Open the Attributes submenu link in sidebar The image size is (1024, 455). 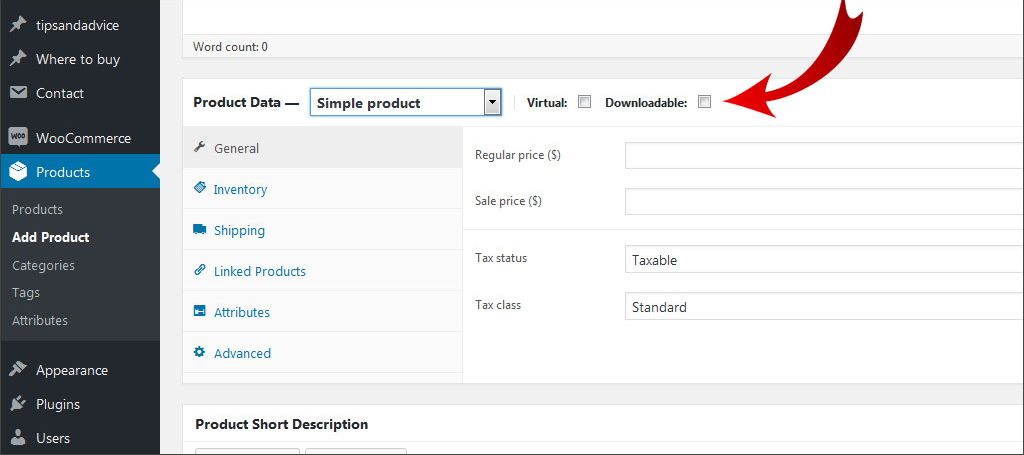point(40,320)
